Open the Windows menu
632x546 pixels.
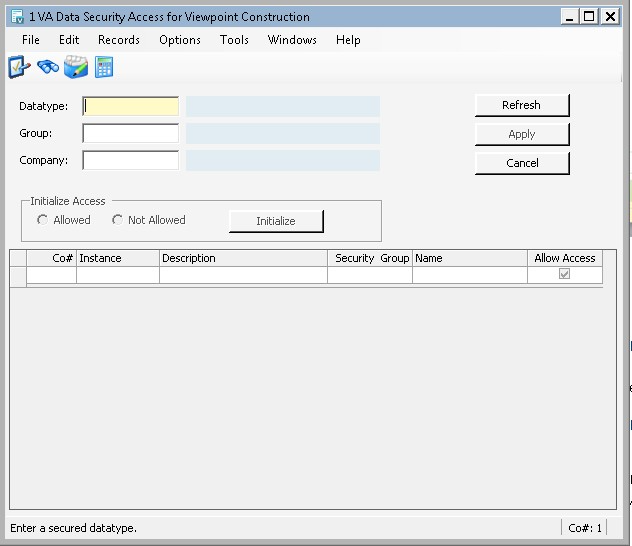(x=292, y=40)
